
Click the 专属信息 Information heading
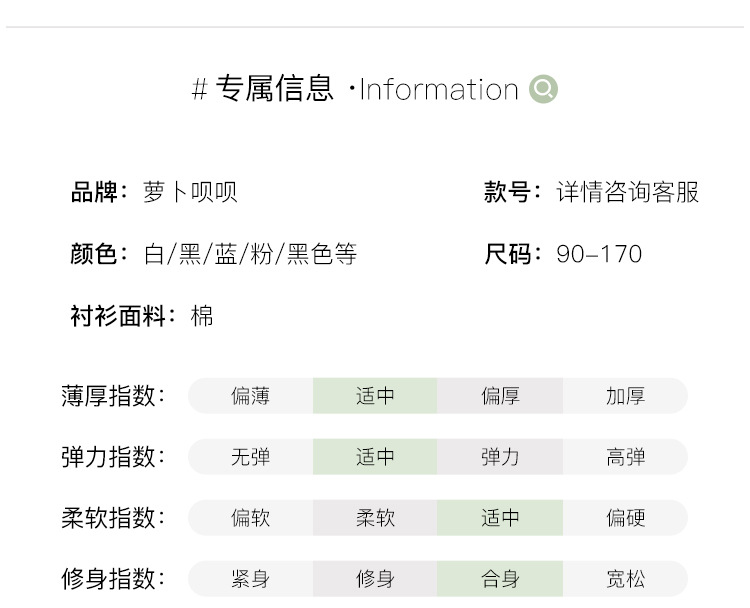point(355,90)
